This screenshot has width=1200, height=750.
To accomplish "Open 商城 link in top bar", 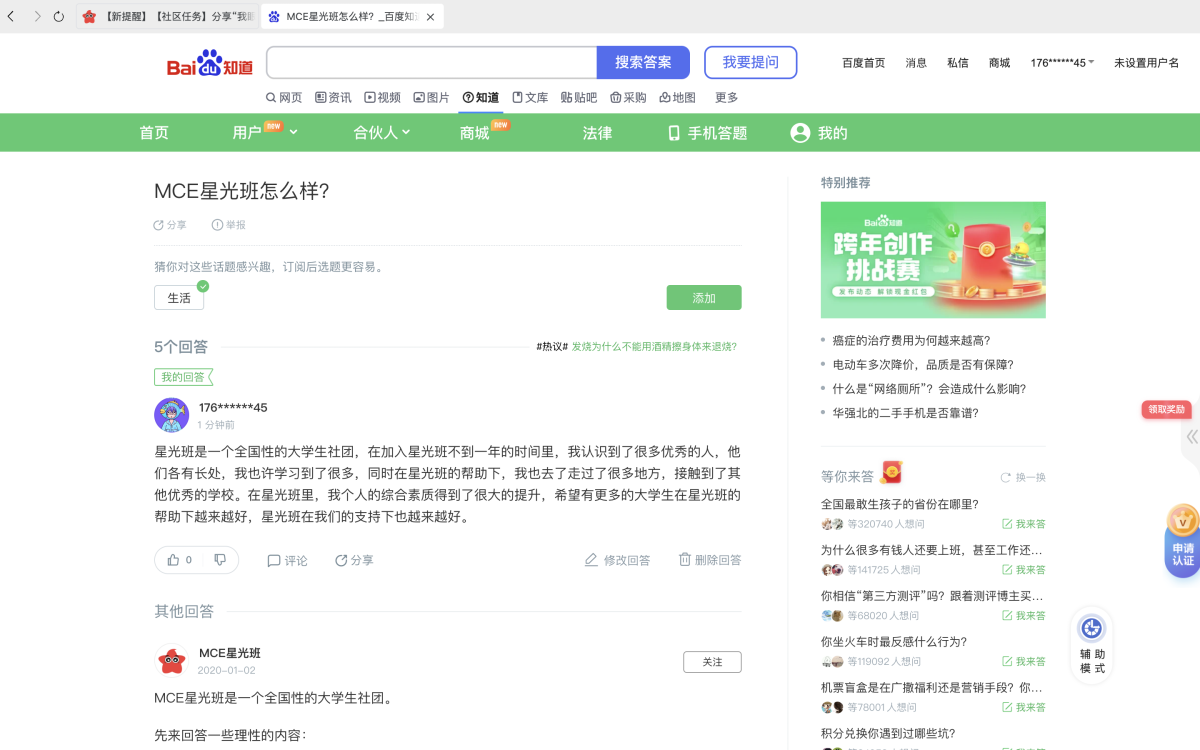I will pyautogui.click(x=999, y=63).
